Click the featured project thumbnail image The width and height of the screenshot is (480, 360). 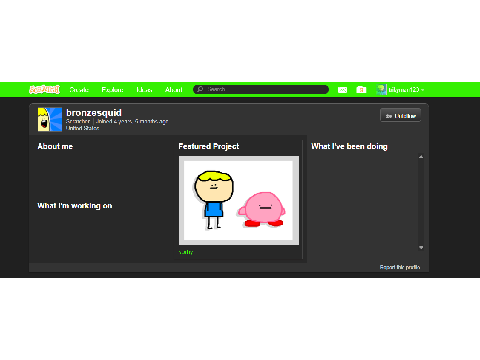tap(239, 200)
